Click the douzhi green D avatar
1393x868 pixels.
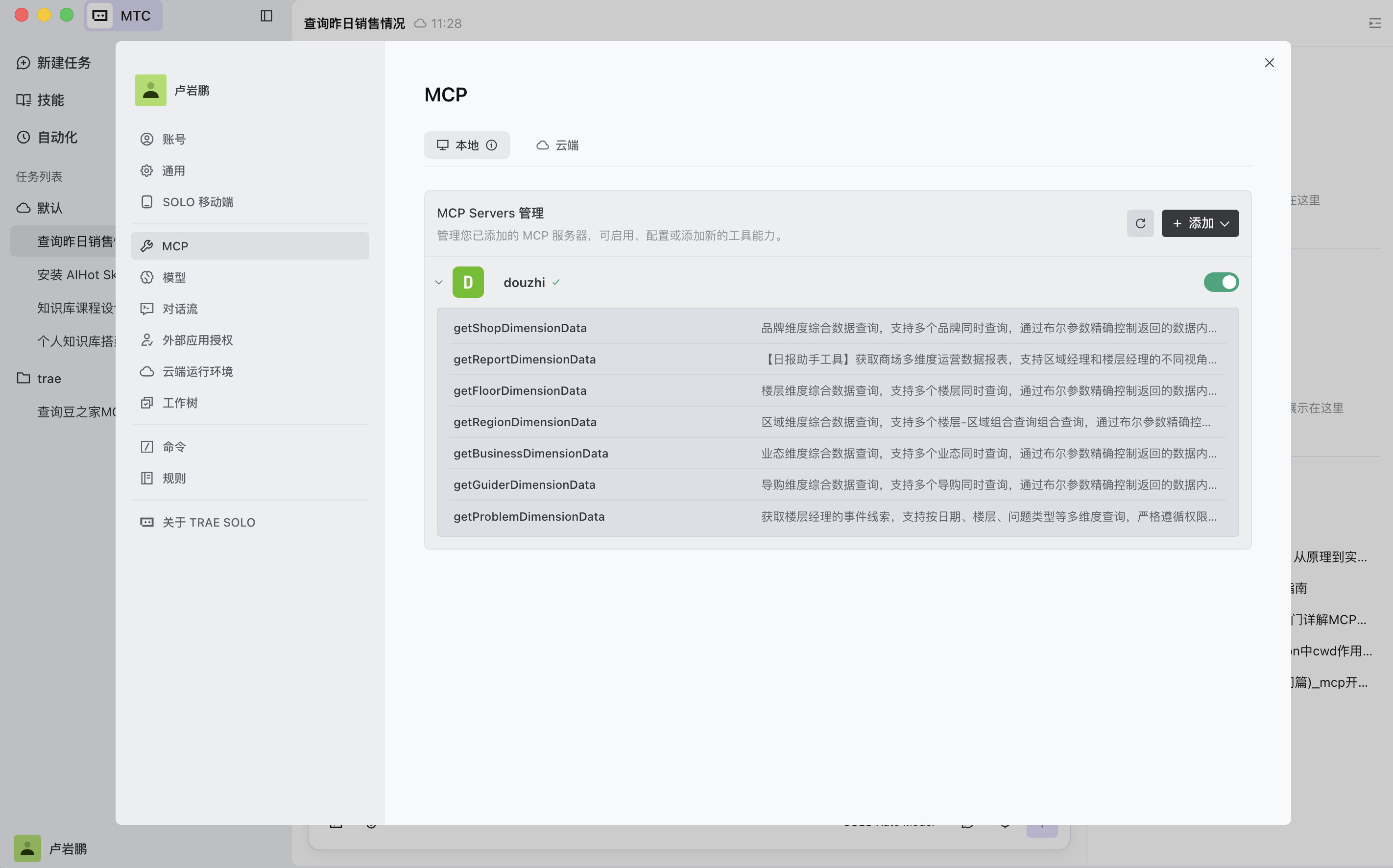tap(468, 282)
